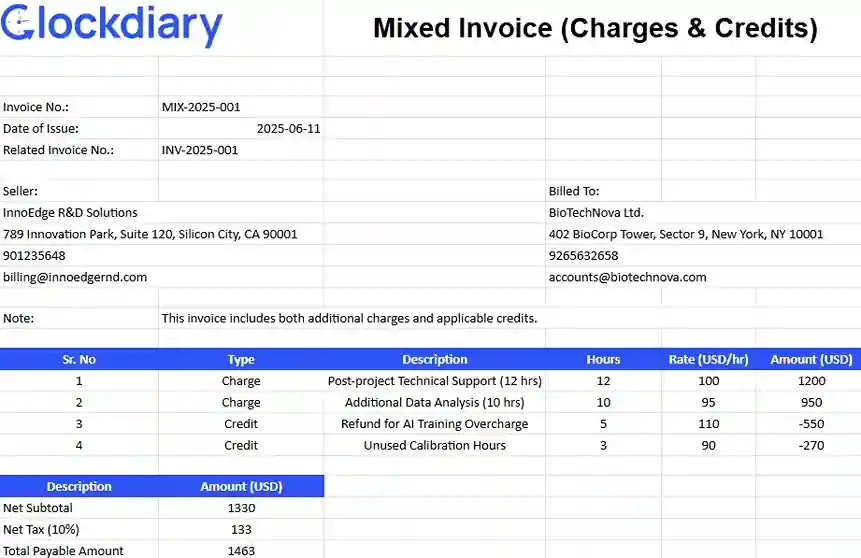Select hours value 12
The image size is (861, 558).
coord(603,381)
